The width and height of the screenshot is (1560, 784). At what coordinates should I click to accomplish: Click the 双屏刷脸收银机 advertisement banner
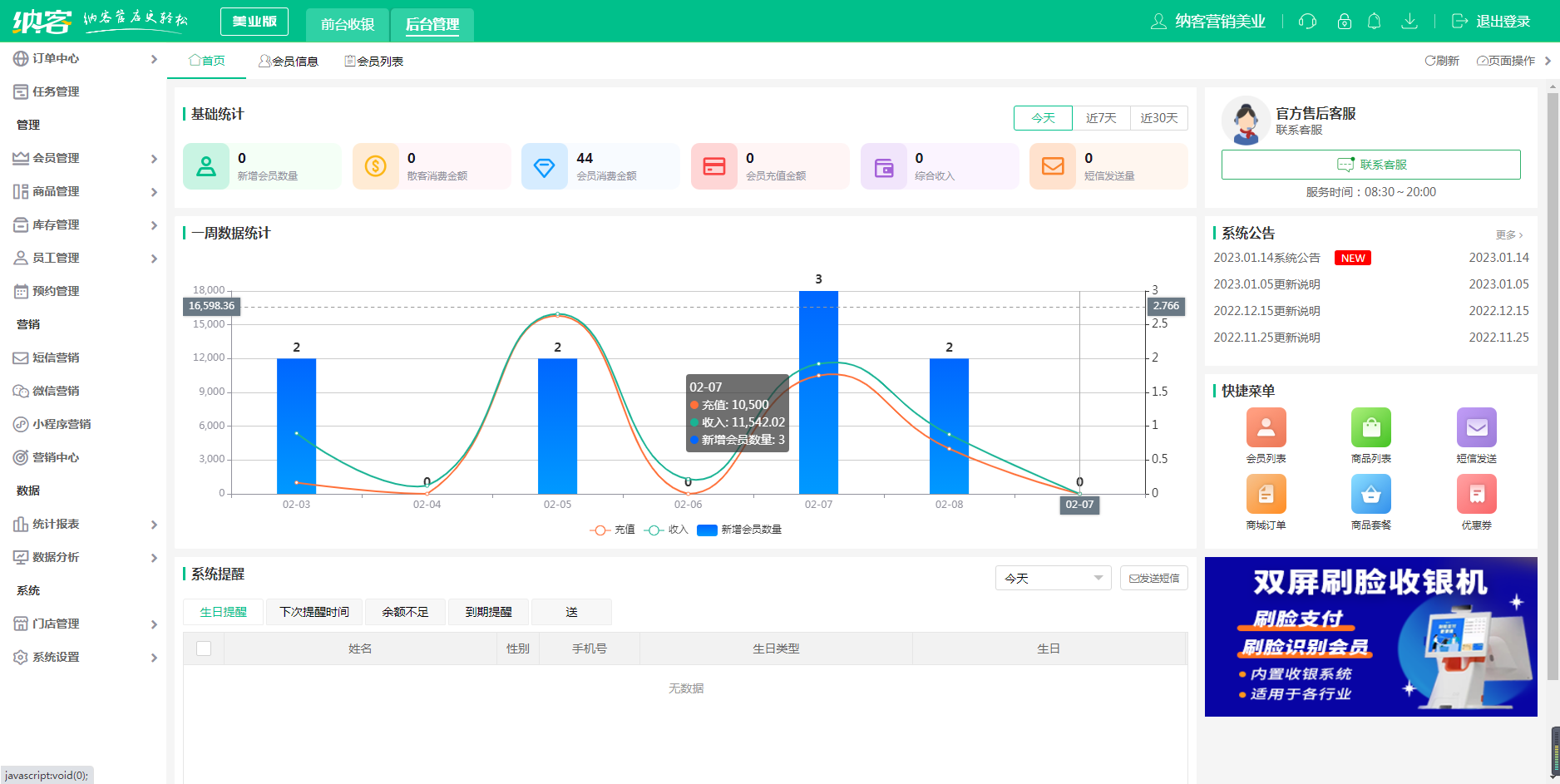coord(1370,637)
